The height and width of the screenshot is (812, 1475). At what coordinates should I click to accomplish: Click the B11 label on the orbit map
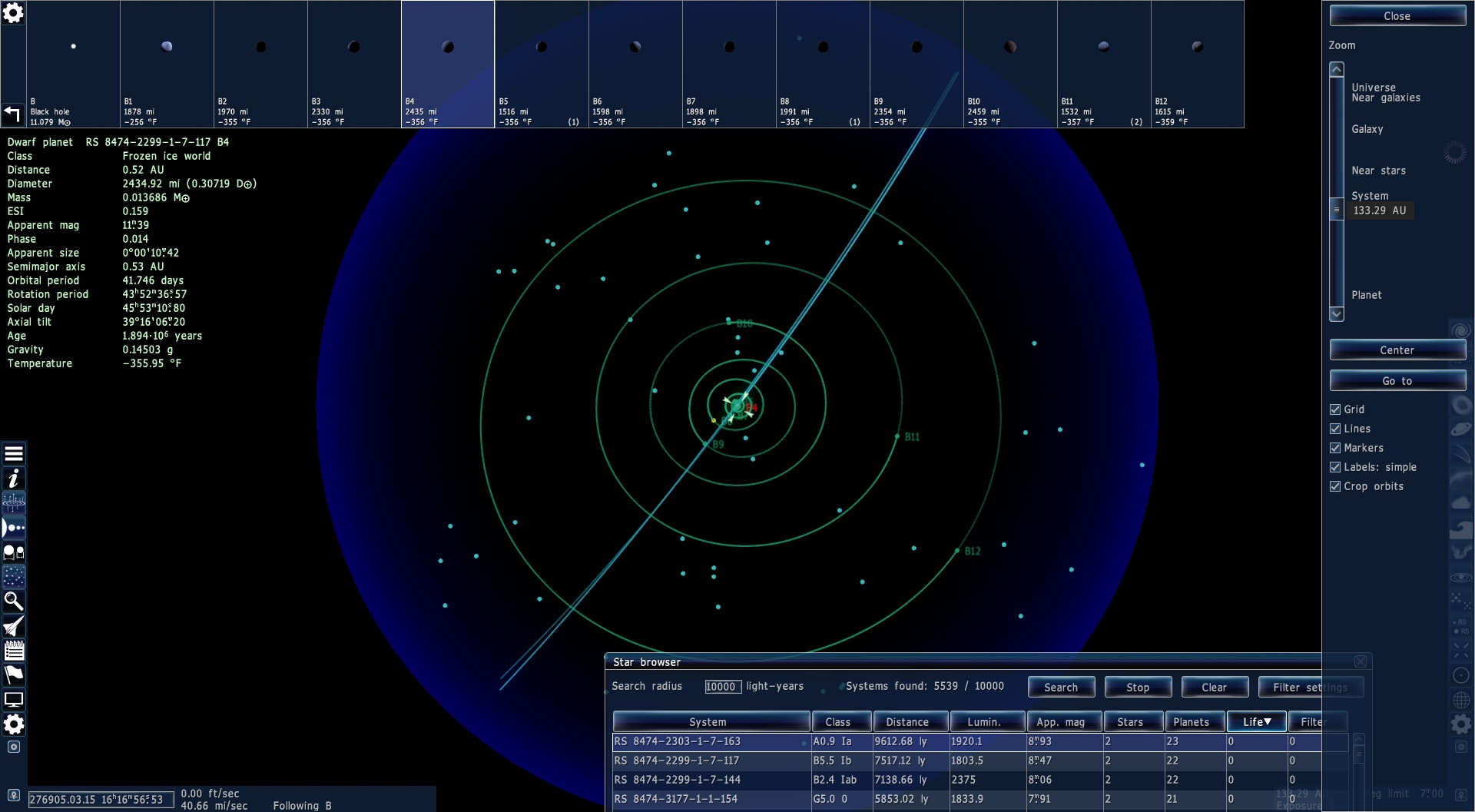pos(912,437)
